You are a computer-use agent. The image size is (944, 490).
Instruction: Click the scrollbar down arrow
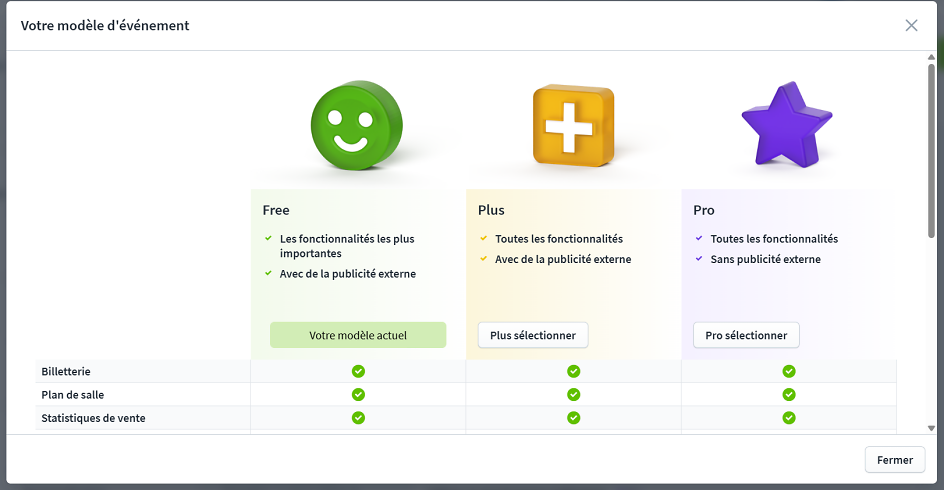pyautogui.click(x=931, y=427)
